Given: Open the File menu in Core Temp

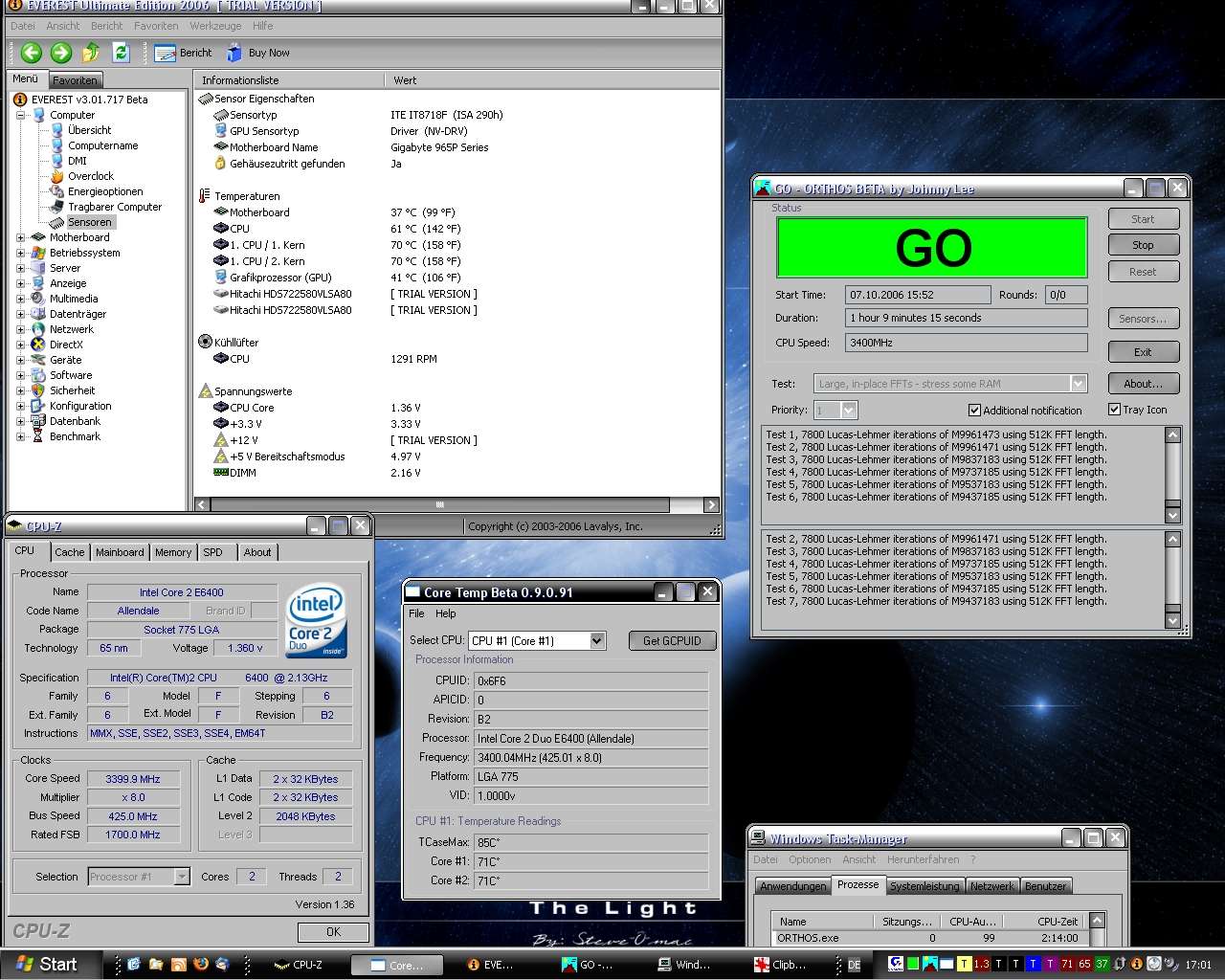Looking at the screenshot, I should 416,613.
